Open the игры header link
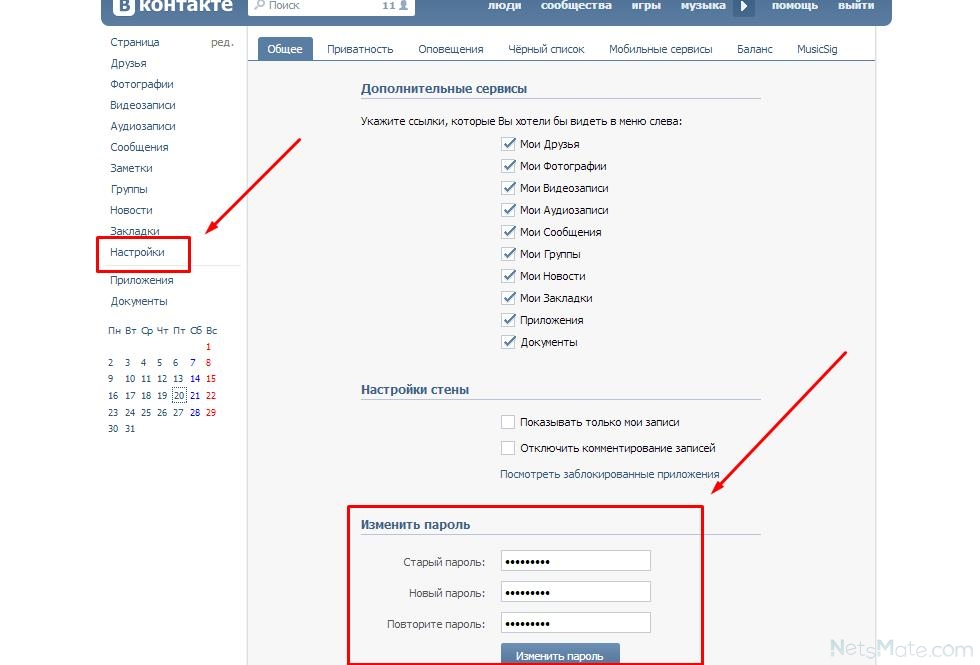980x665 pixels. pyautogui.click(x=646, y=6)
